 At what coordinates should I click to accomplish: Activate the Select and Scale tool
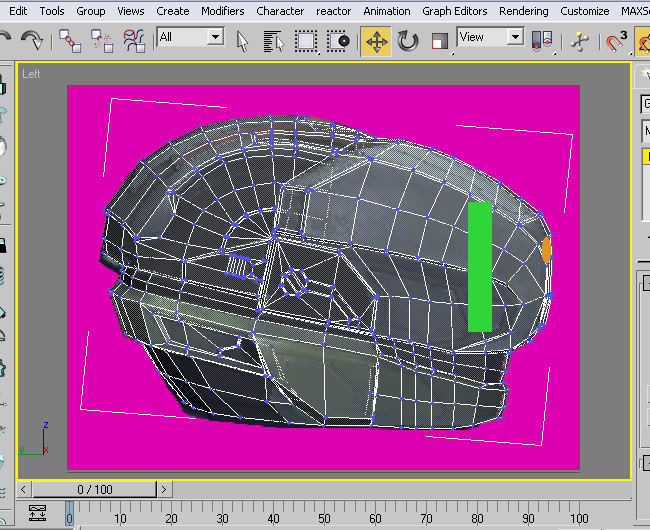pos(440,41)
